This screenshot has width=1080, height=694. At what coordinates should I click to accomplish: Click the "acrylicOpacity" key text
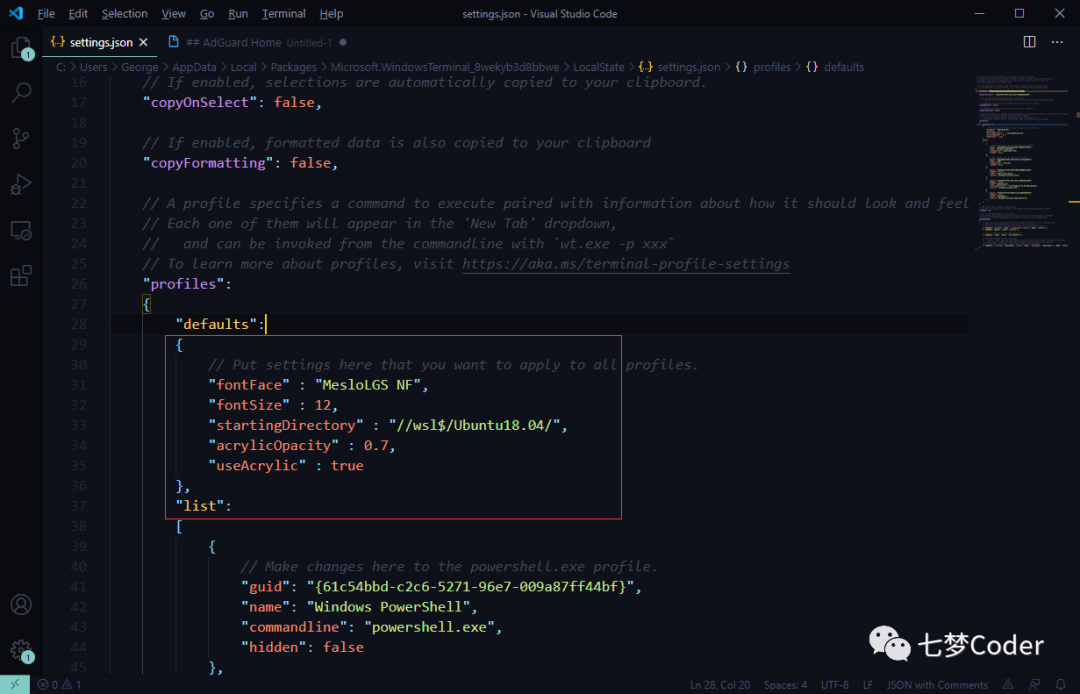click(273, 445)
